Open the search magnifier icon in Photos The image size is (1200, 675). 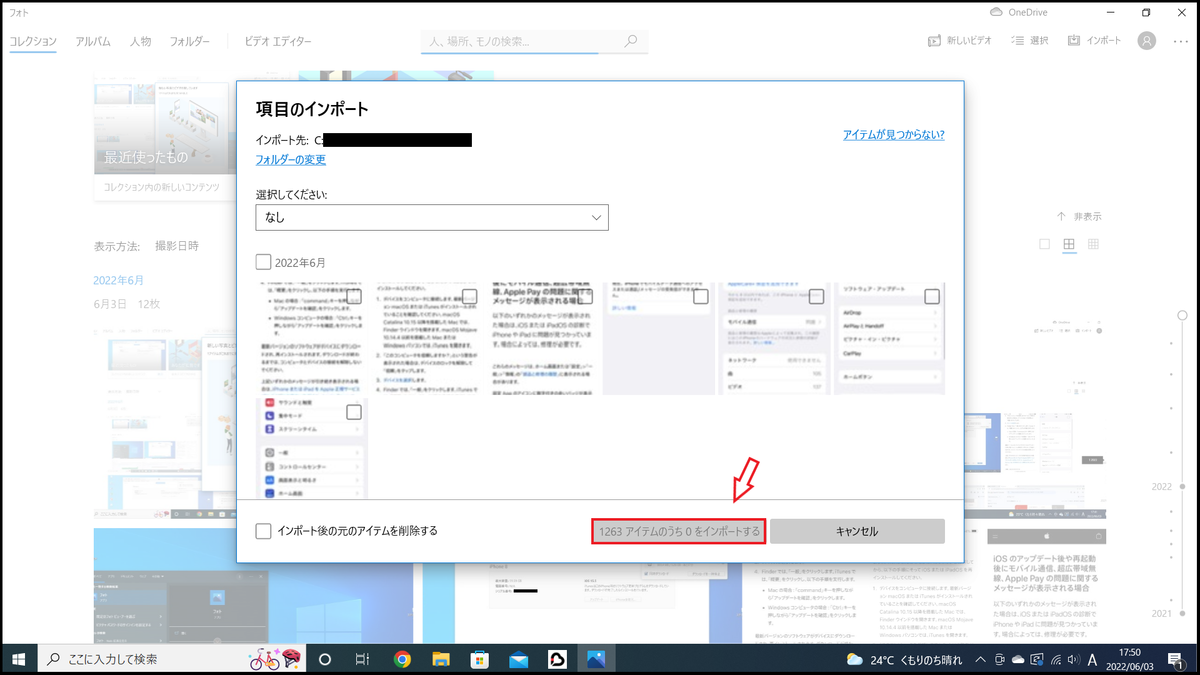(x=630, y=41)
